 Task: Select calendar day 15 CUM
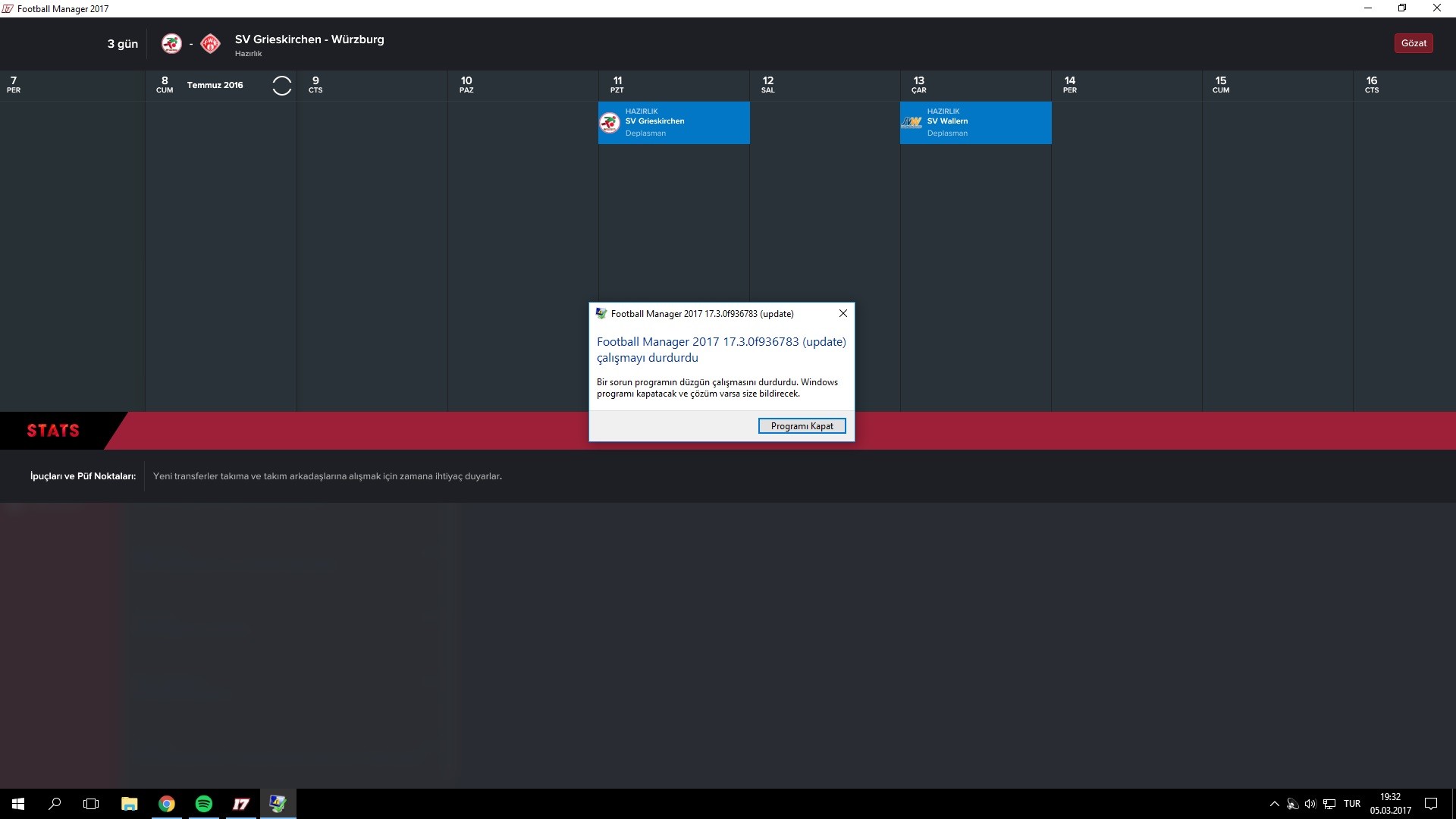(x=1221, y=85)
